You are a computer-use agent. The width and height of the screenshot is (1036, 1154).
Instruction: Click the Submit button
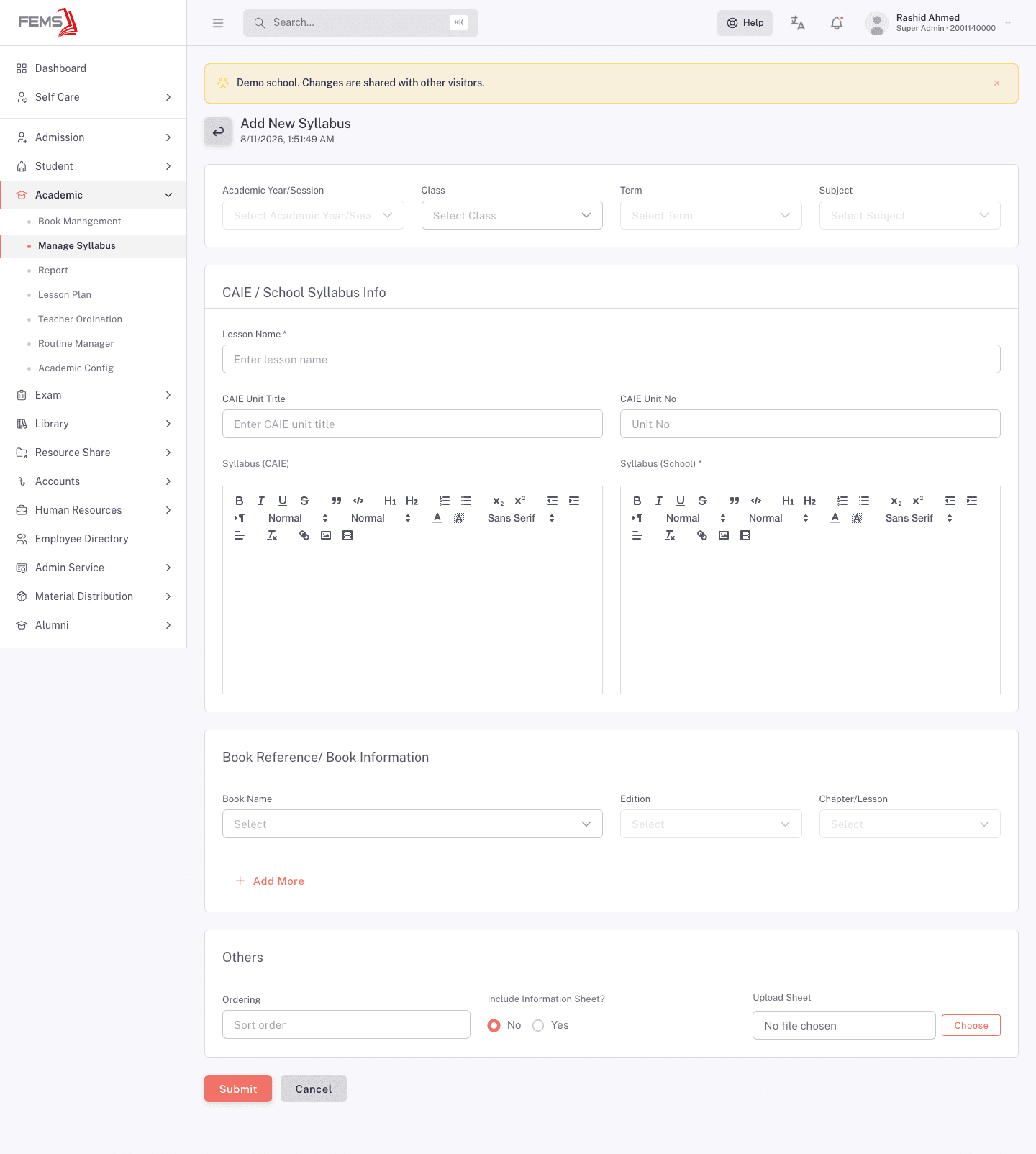238,1089
